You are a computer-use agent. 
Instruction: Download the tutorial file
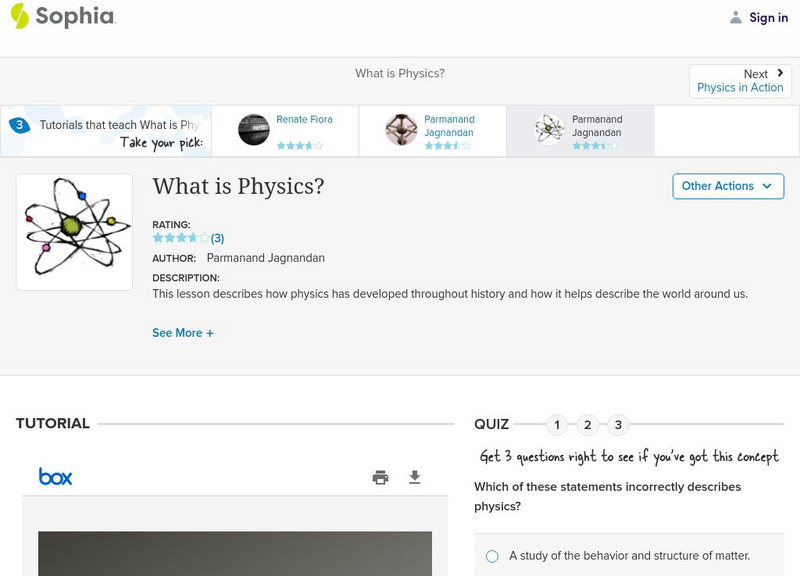click(x=415, y=477)
